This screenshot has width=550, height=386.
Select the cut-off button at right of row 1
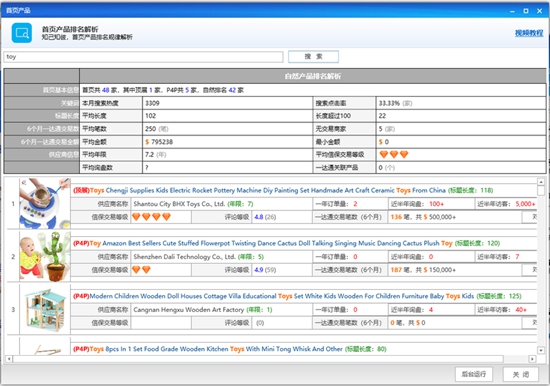(529, 217)
